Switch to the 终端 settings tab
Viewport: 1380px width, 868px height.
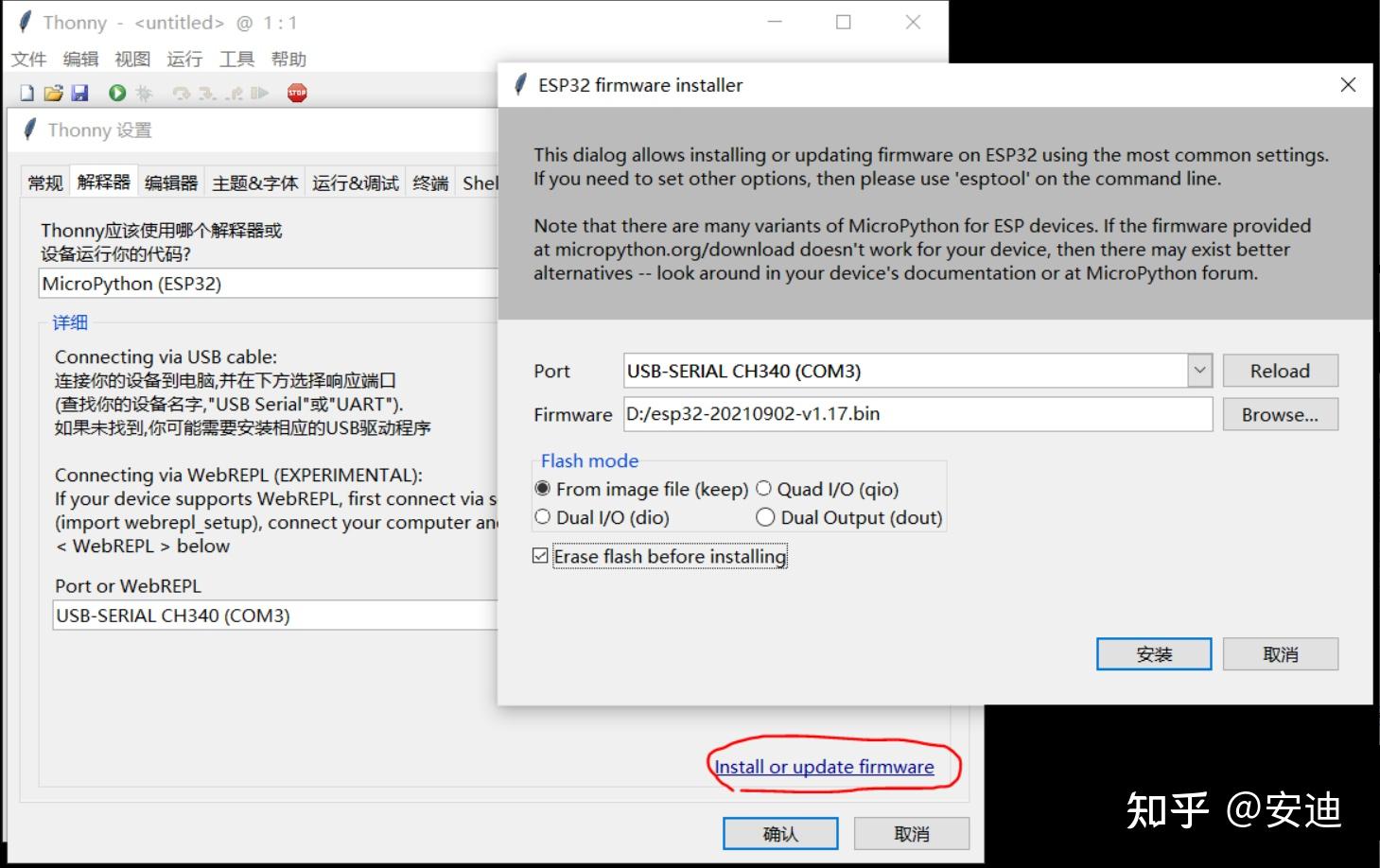click(x=430, y=182)
